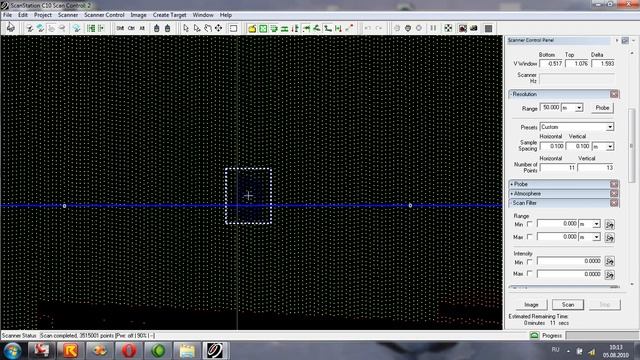This screenshot has width=640, height=360.
Task: Open the File menu
Action: click(7, 15)
